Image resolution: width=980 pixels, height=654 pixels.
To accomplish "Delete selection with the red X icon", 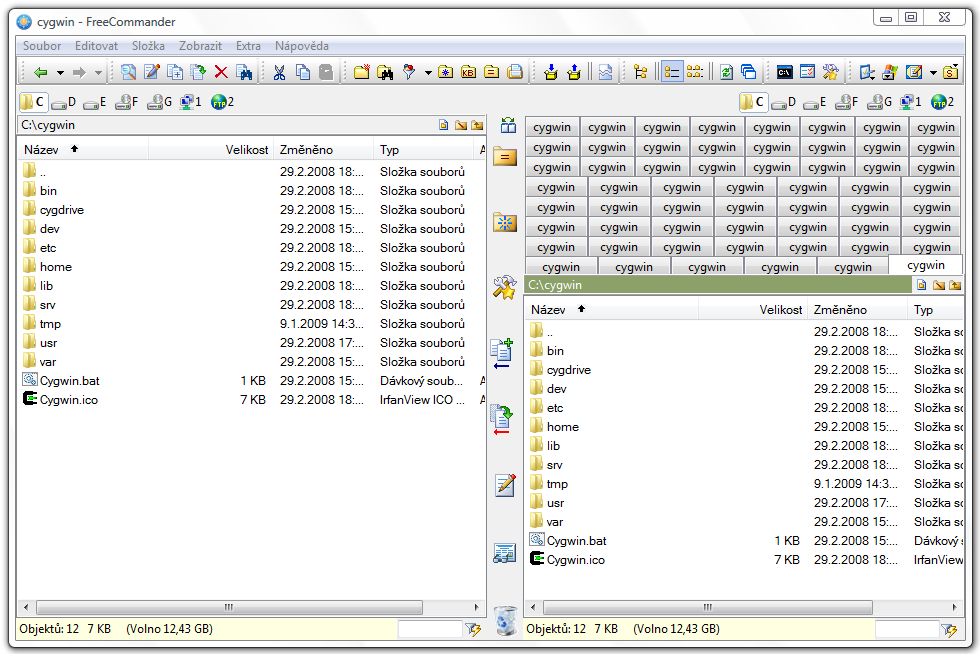I will (x=221, y=73).
